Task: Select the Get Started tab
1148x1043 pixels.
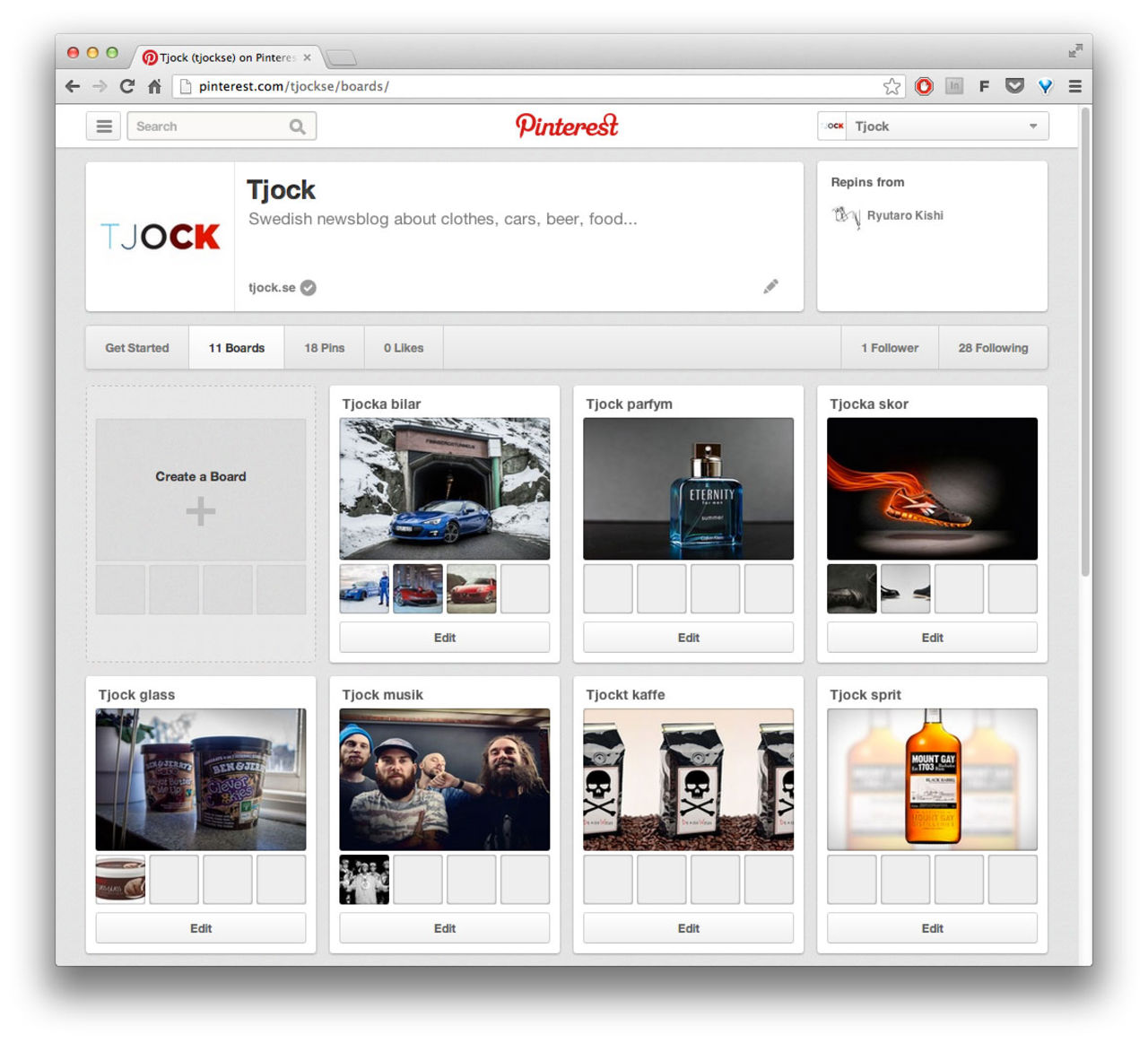Action: (137, 348)
